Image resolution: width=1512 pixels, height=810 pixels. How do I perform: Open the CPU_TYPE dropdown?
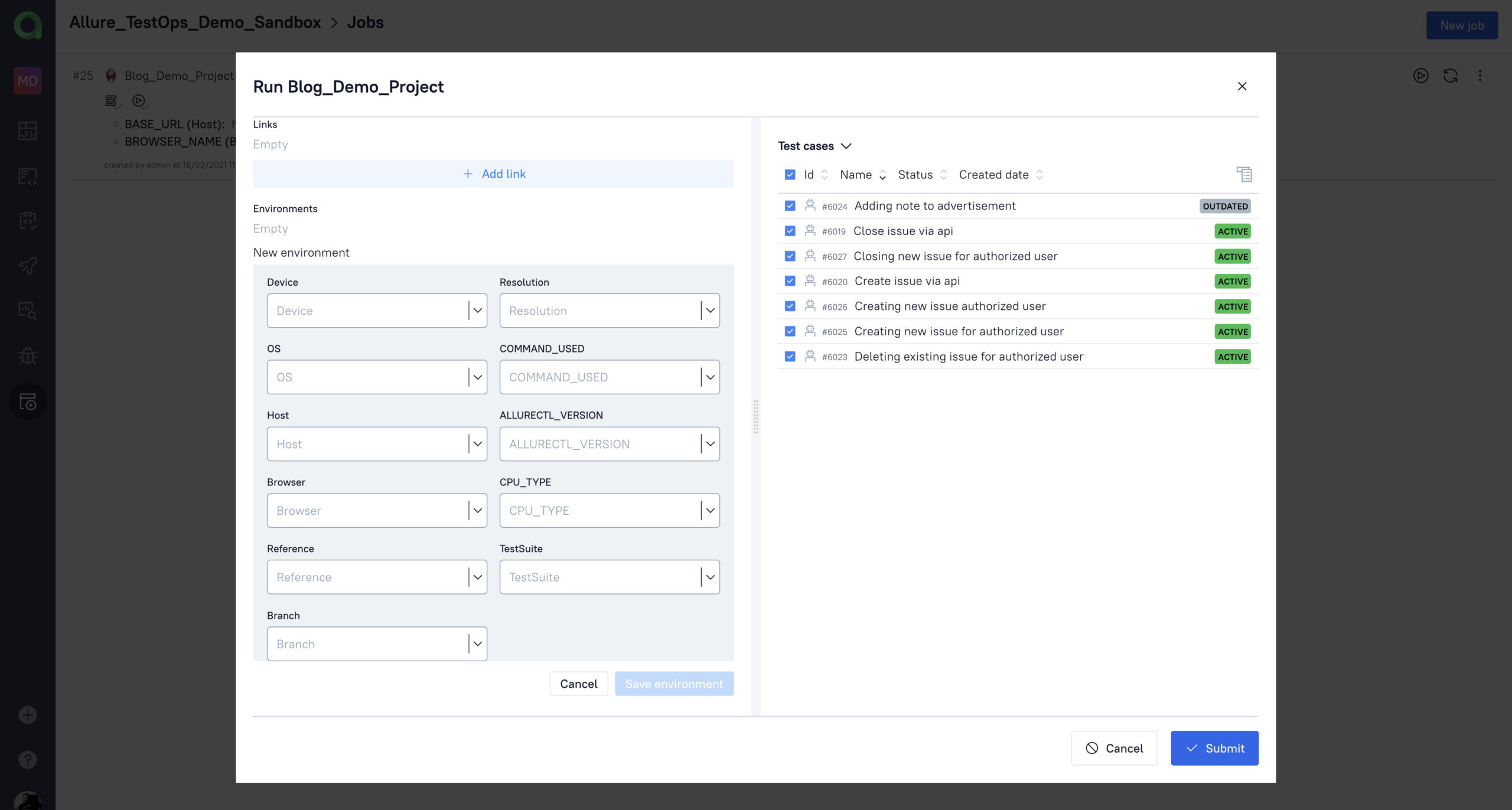click(x=610, y=511)
